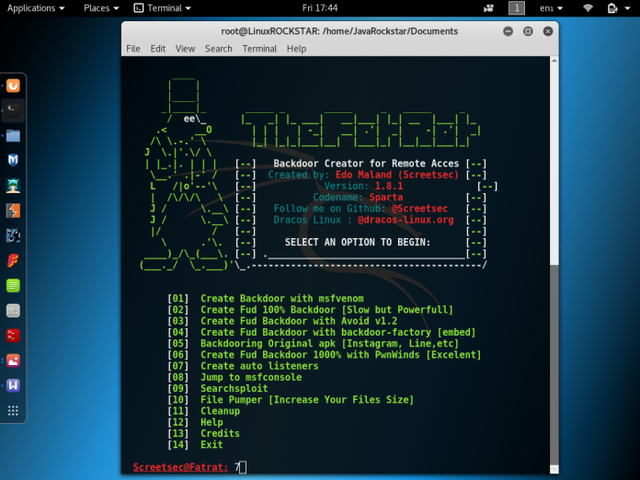Click '[12] Help' option in terminal list
Viewport: 640px width, 480px height.
[195, 422]
